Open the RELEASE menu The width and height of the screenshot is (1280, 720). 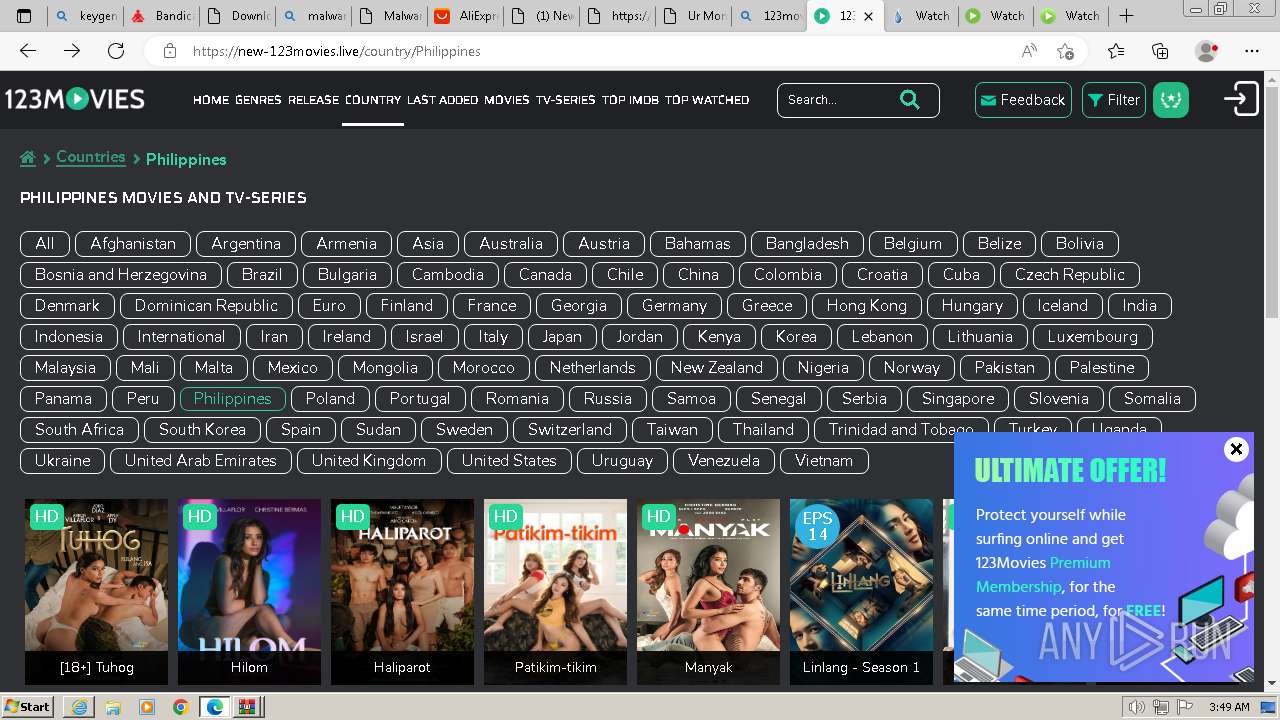314,99
